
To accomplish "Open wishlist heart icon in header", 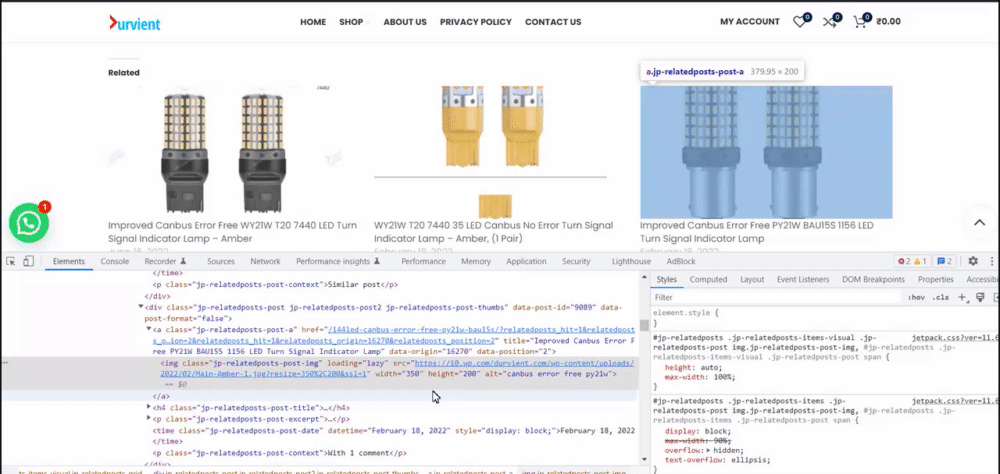I will coord(800,22).
